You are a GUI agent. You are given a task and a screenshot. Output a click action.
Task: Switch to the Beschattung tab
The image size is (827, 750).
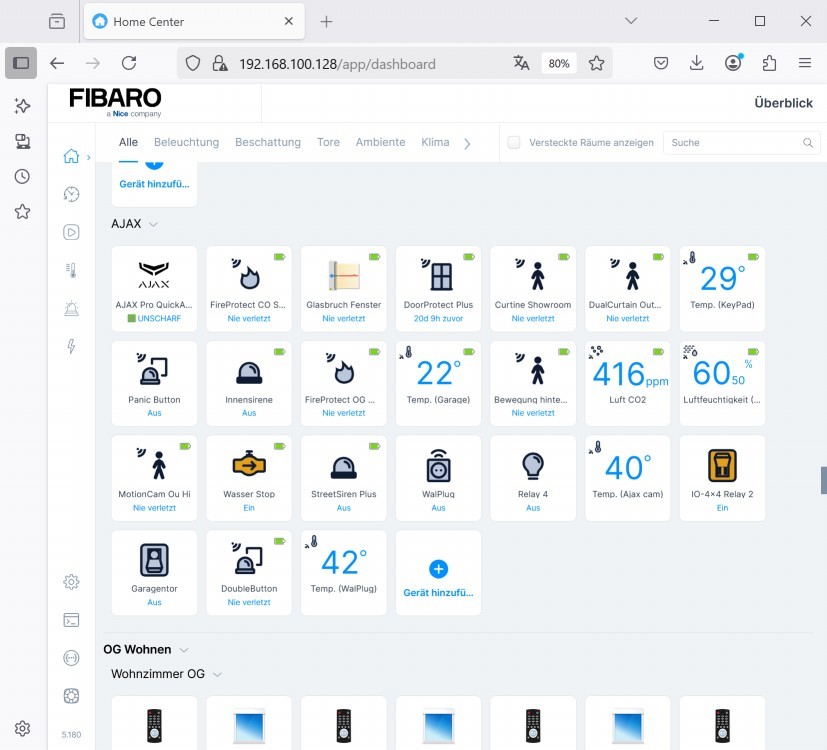coord(267,142)
